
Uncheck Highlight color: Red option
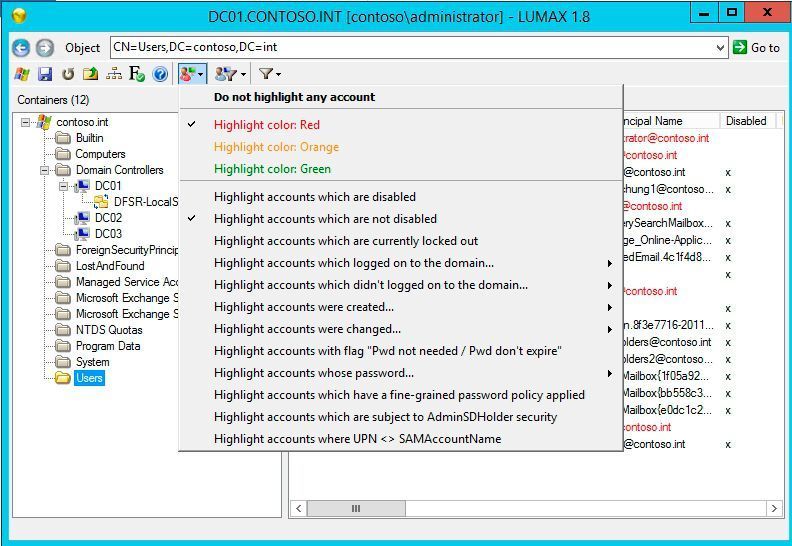click(401, 125)
